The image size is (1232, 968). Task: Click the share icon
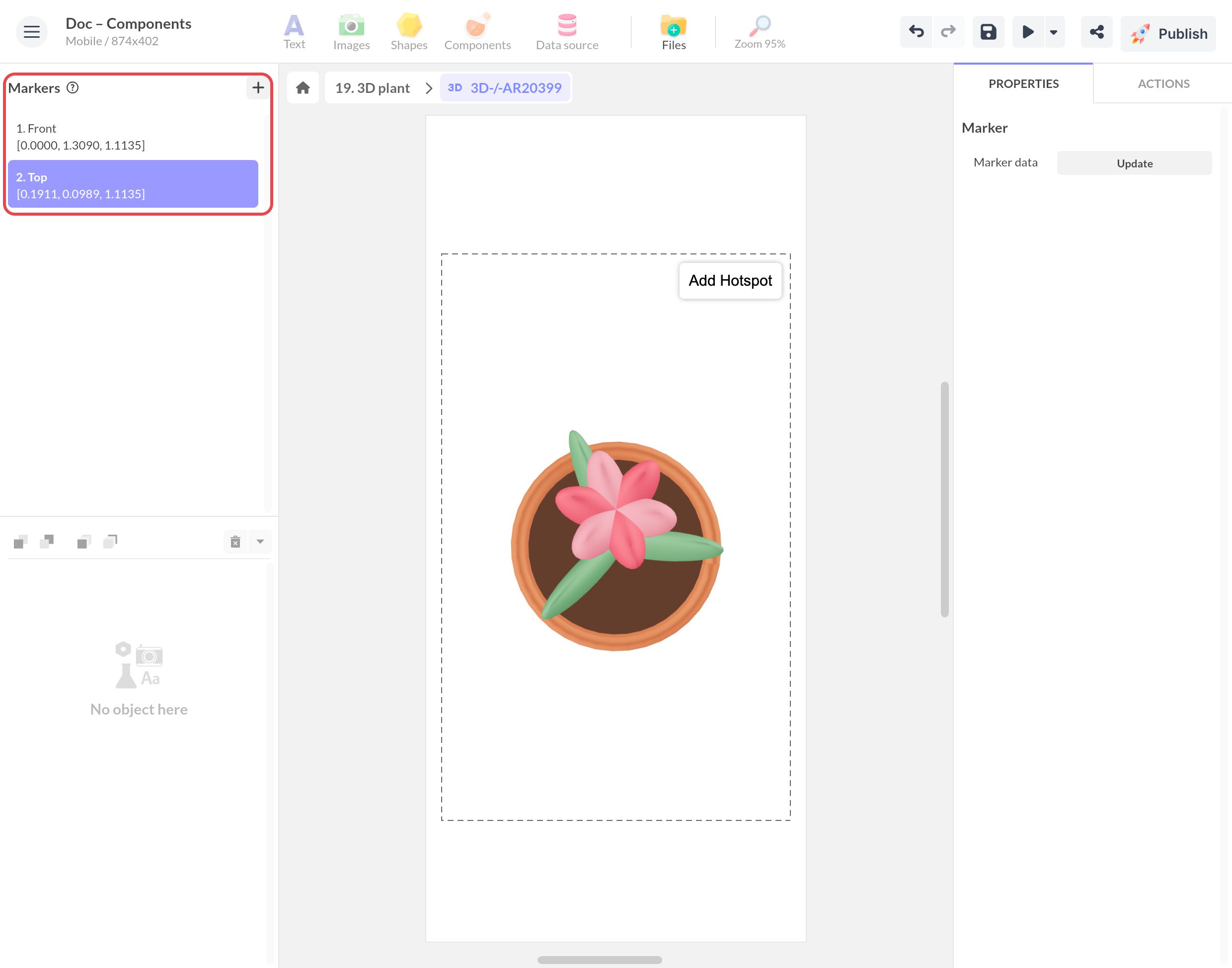1096,32
